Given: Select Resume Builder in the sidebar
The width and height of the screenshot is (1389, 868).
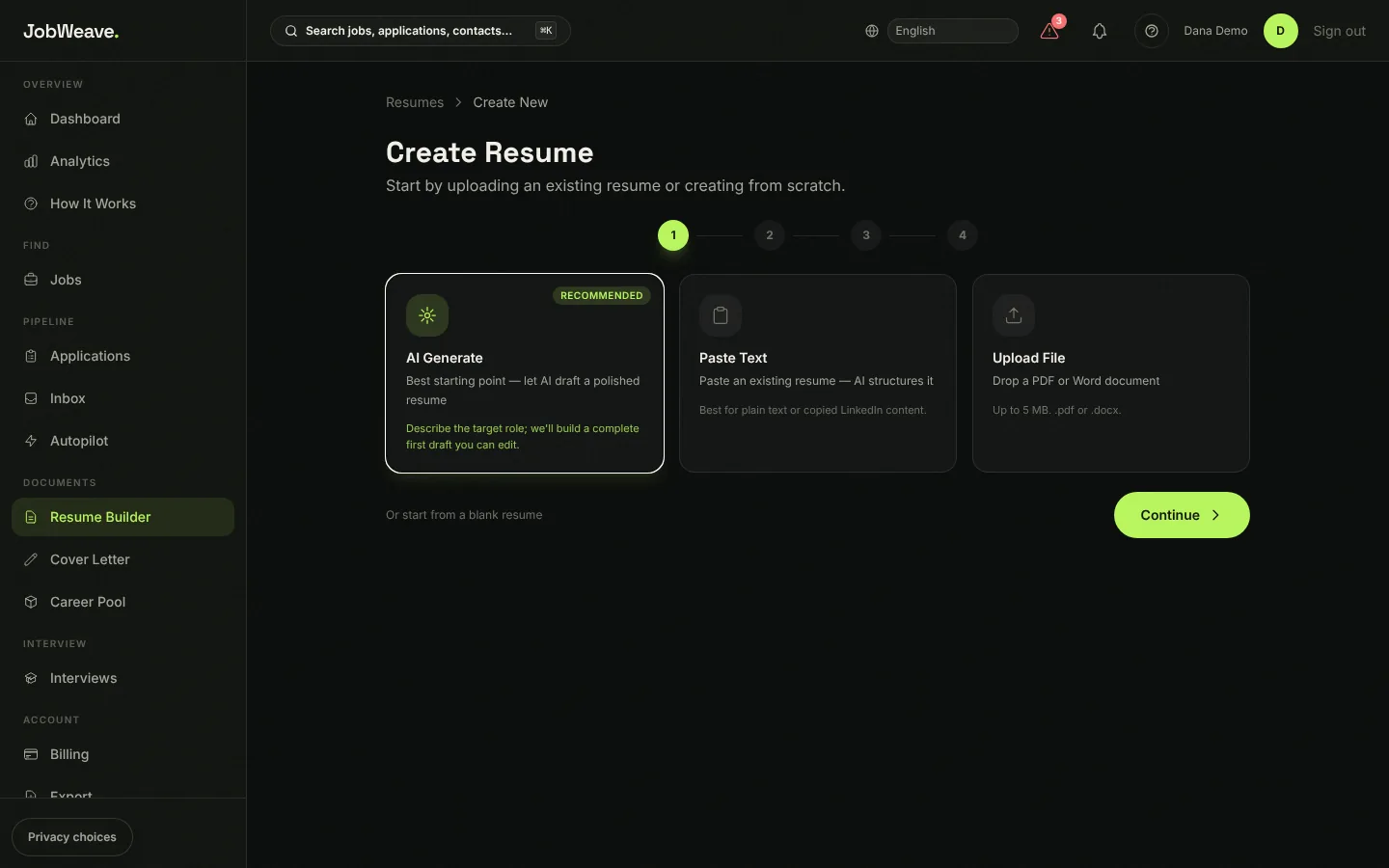Looking at the screenshot, I should (x=123, y=517).
